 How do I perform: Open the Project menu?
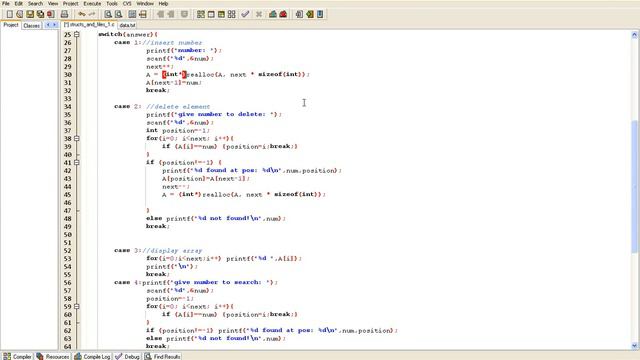click(x=71, y=3)
